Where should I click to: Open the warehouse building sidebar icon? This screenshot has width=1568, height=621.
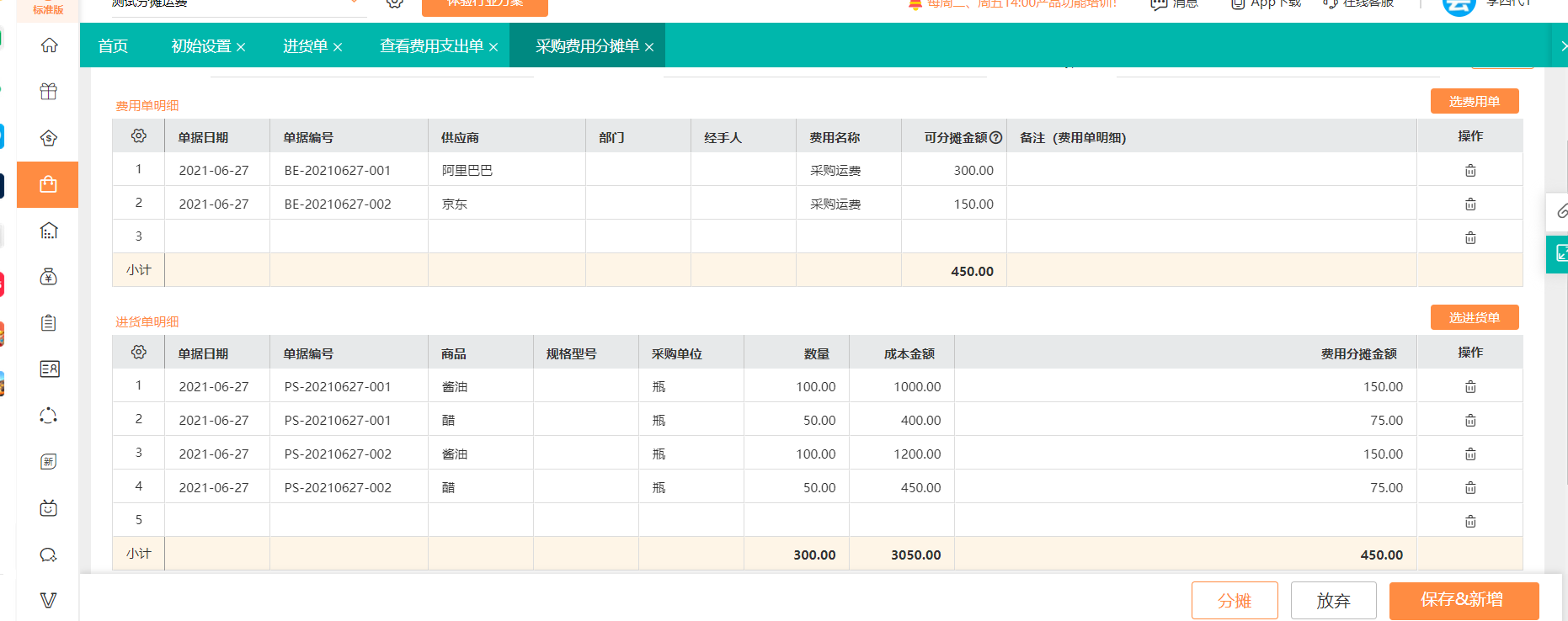tap(49, 231)
